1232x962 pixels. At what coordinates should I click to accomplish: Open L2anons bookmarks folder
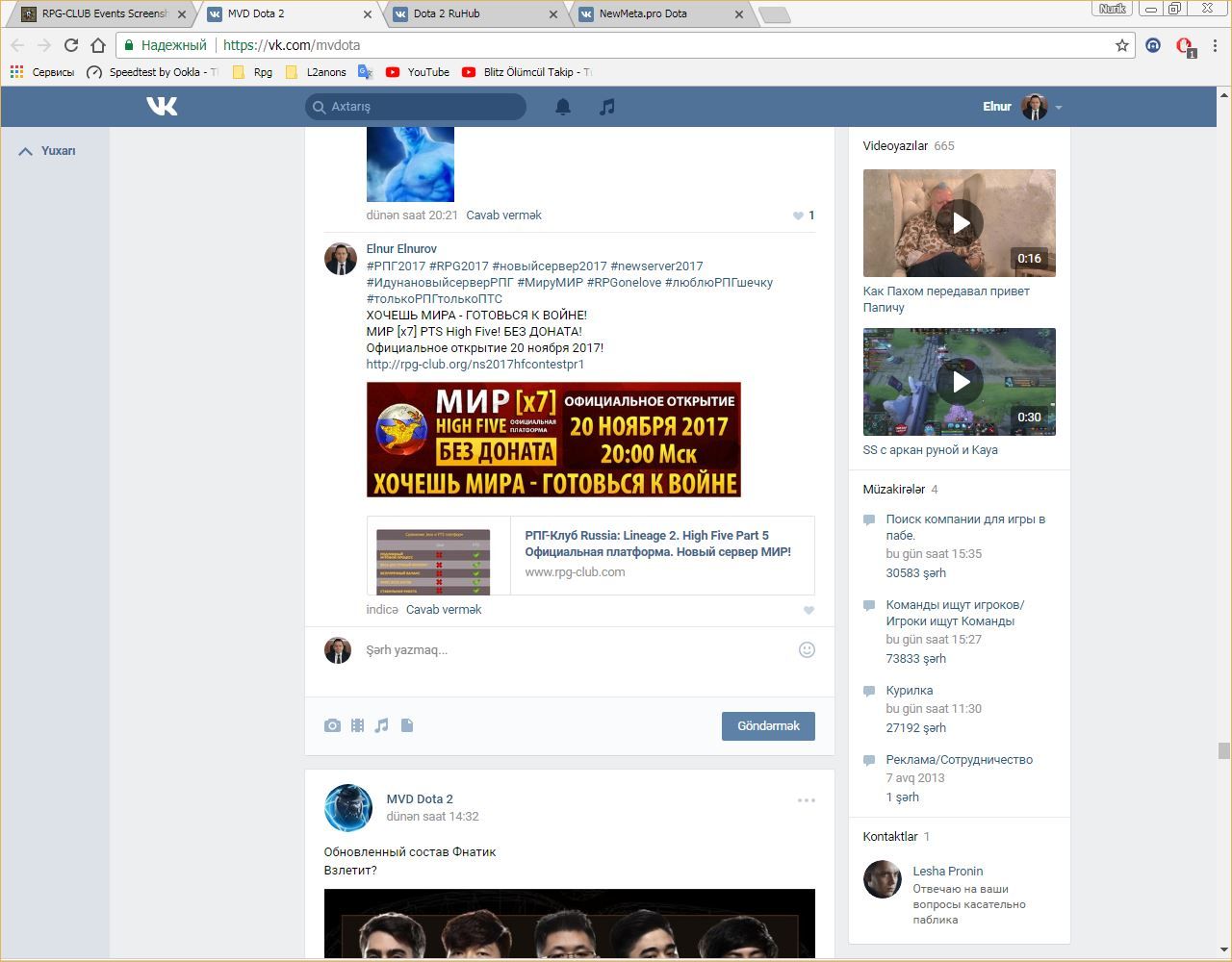(x=317, y=72)
